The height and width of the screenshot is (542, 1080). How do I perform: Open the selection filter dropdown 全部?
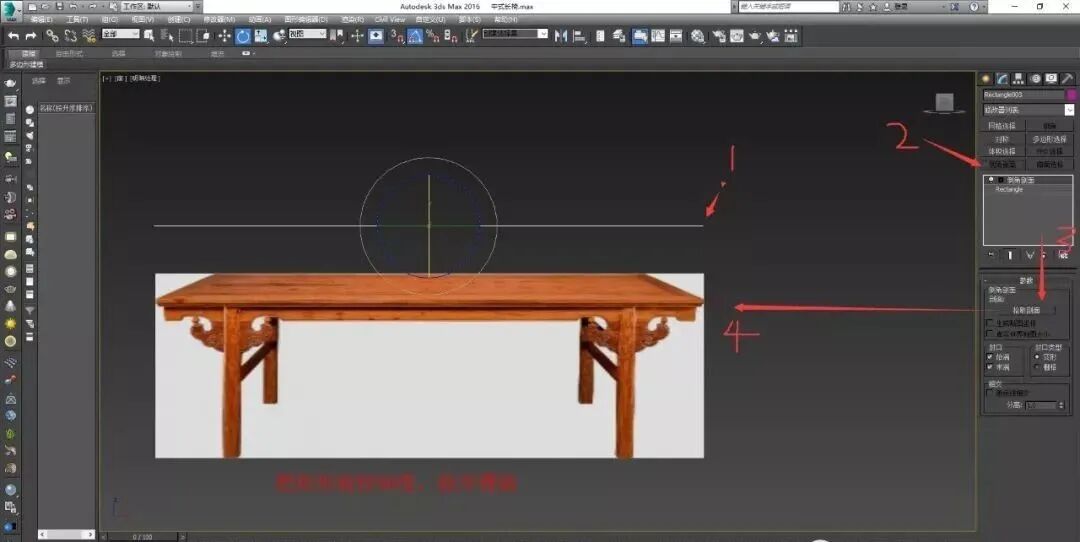point(121,34)
